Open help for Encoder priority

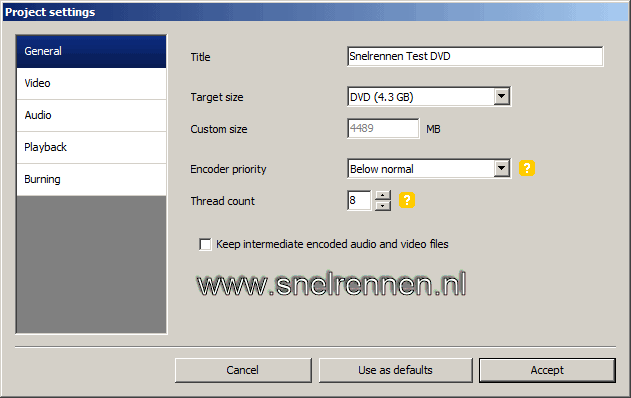[527, 168]
